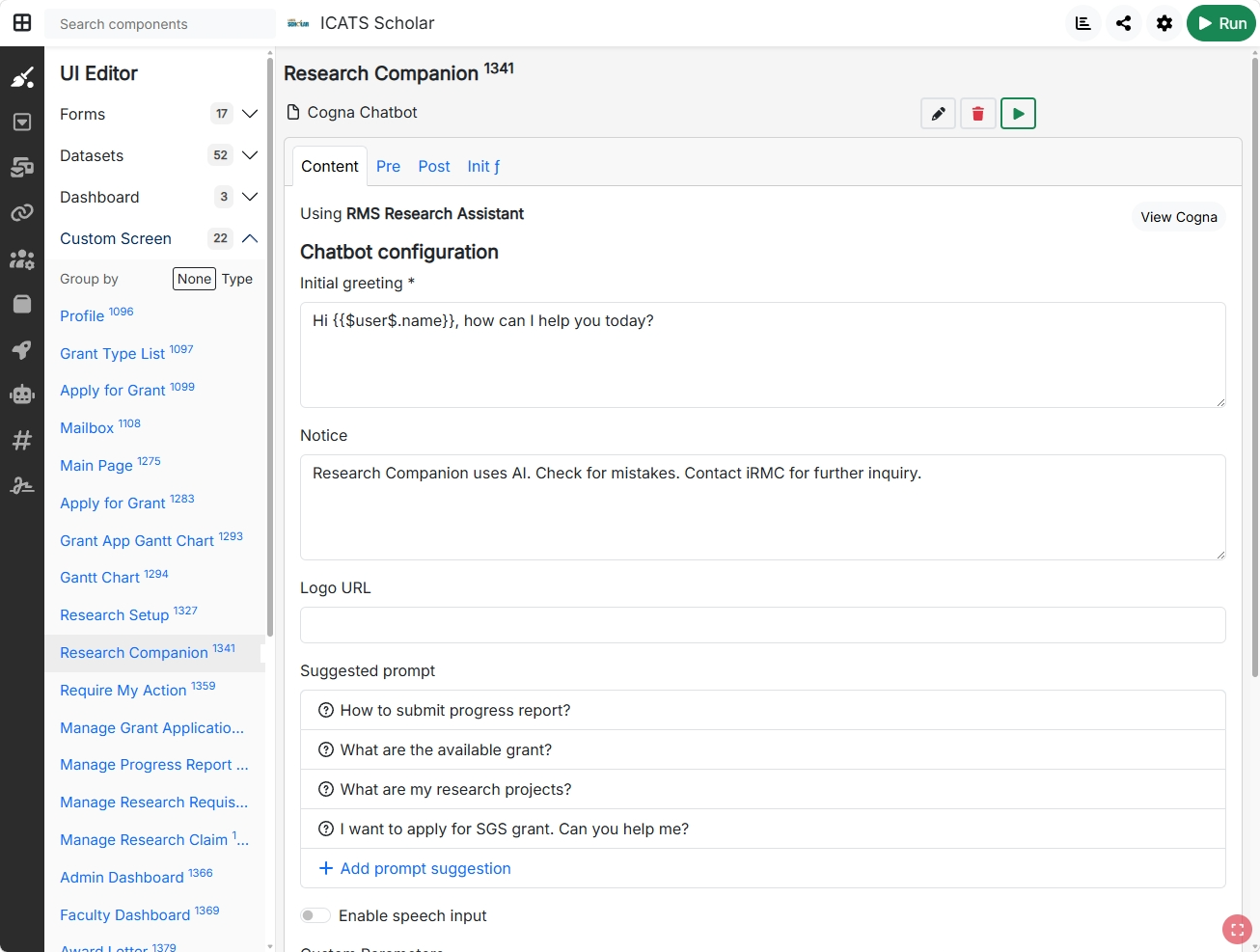This screenshot has height=952, width=1260.
Task: Click the View Cogna button
Action: [1179, 217]
